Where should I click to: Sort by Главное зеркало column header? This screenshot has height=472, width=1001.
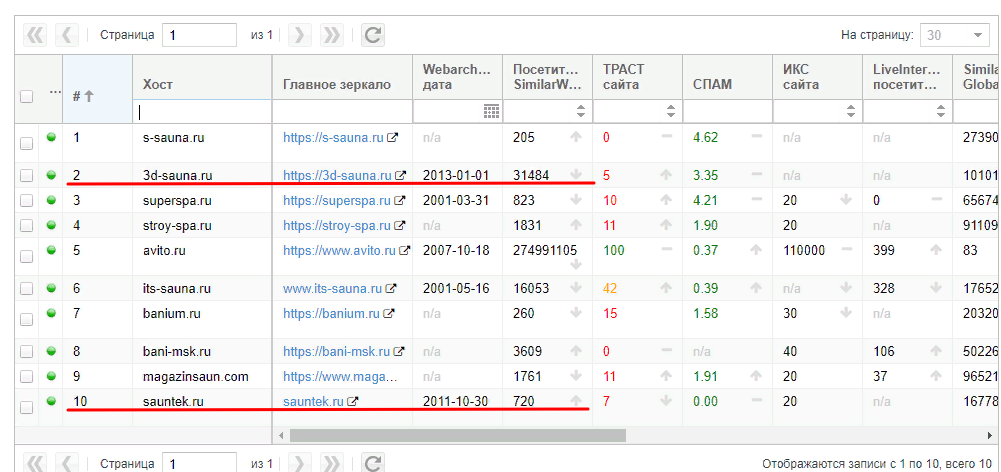(342, 77)
